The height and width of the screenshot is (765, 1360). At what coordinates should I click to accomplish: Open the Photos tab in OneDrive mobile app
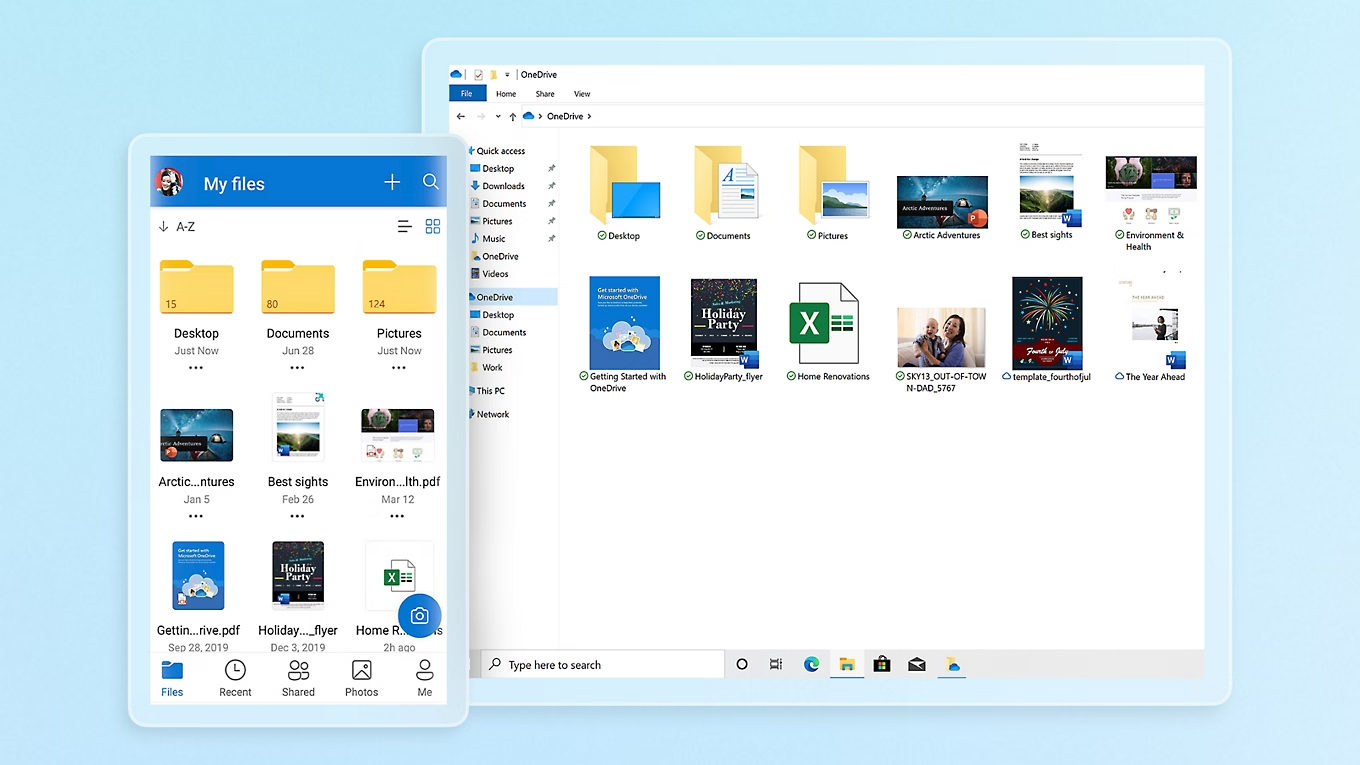pos(361,677)
